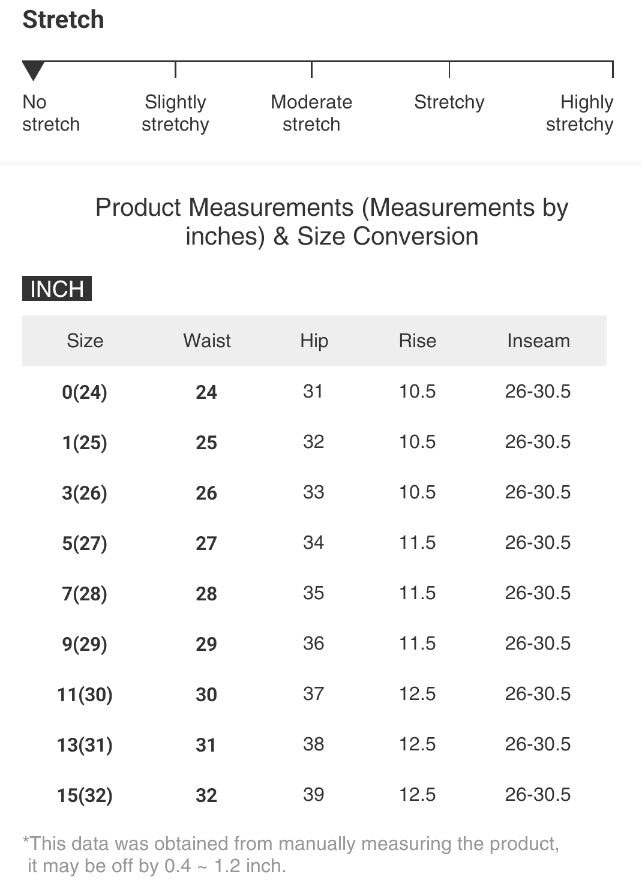
Task: Select the 5(27) size row label
Action: pos(85,543)
